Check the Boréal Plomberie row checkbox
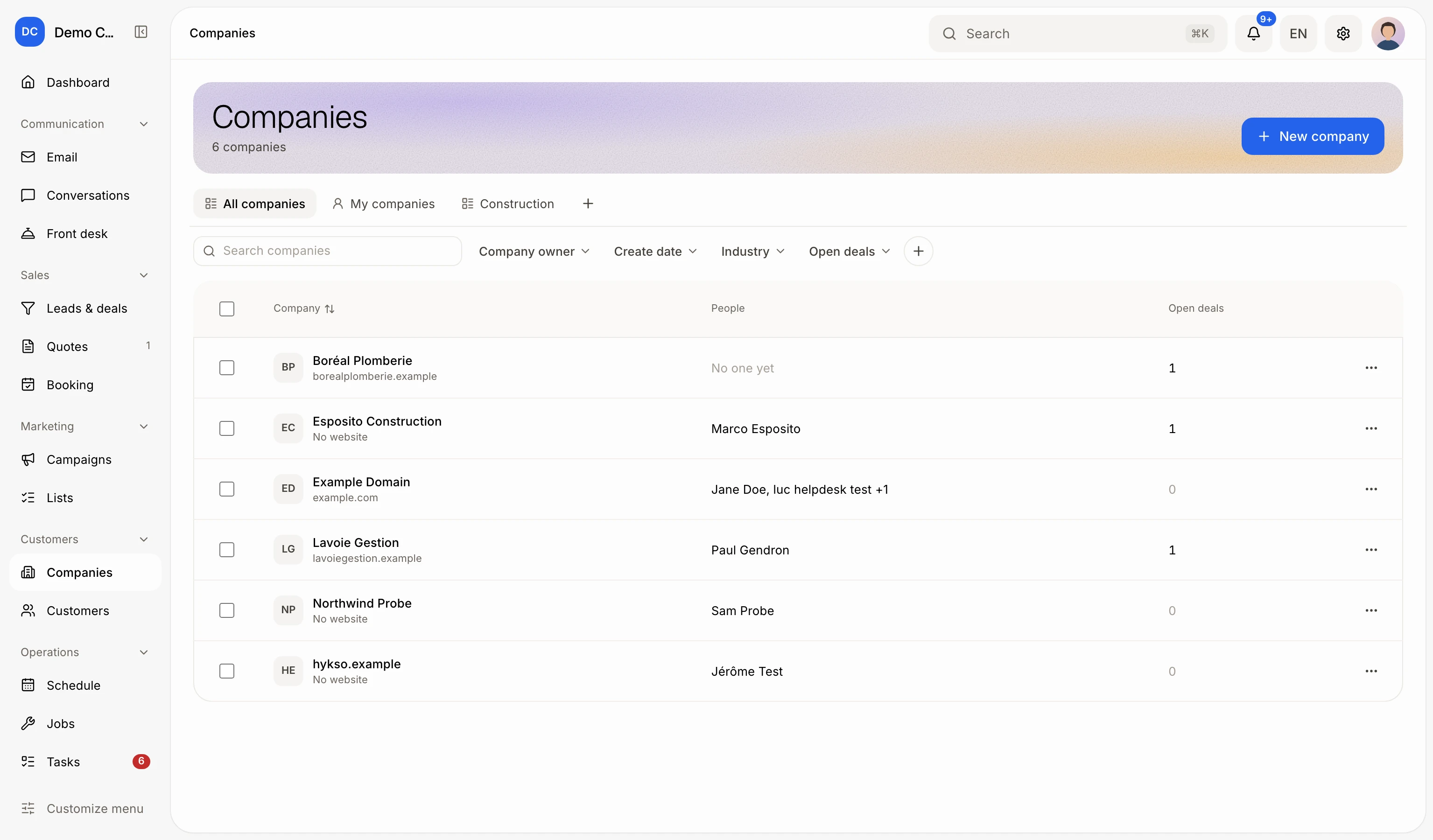1433x840 pixels. tap(227, 368)
